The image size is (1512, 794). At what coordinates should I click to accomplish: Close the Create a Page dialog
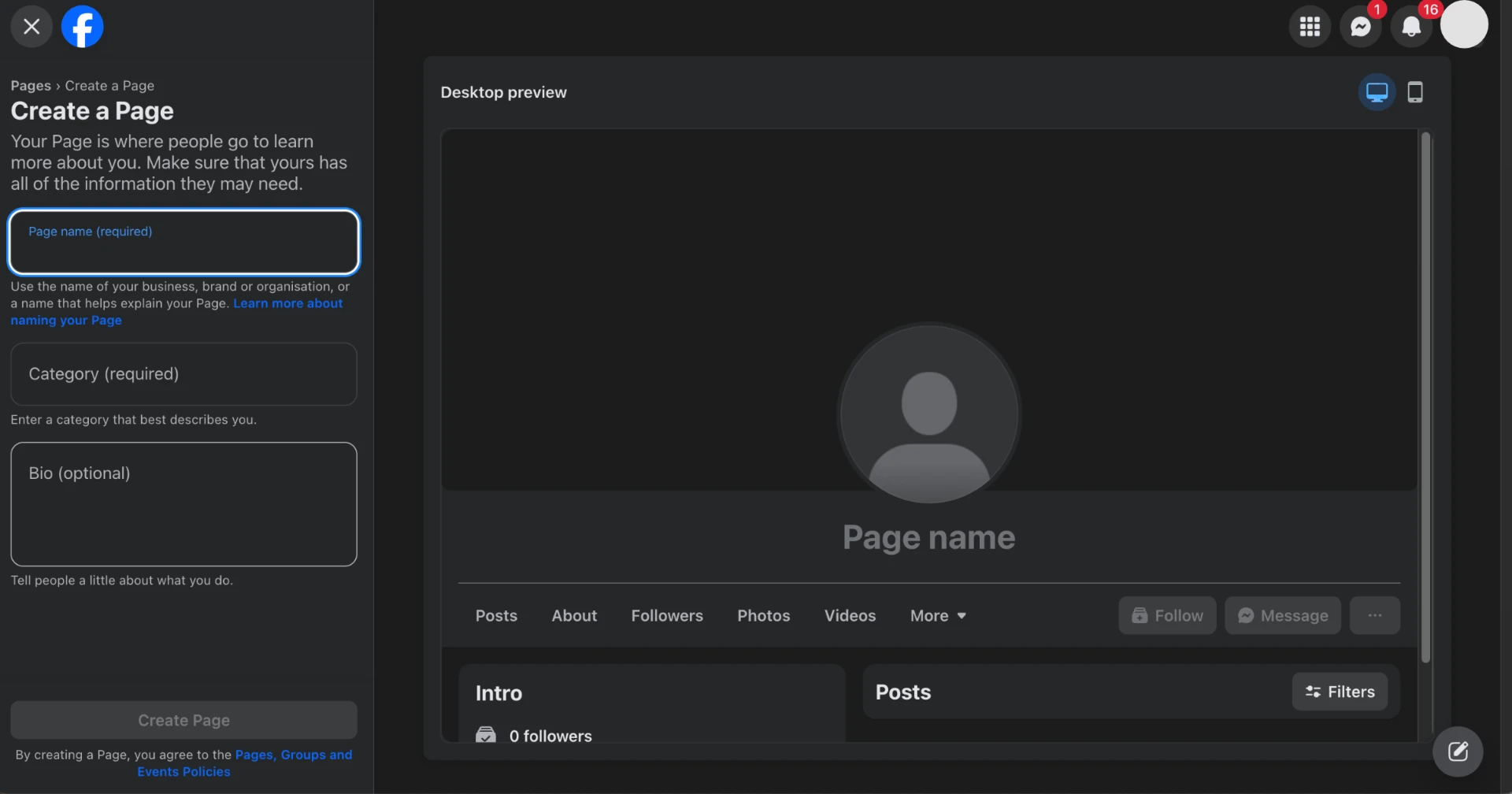[x=31, y=27]
